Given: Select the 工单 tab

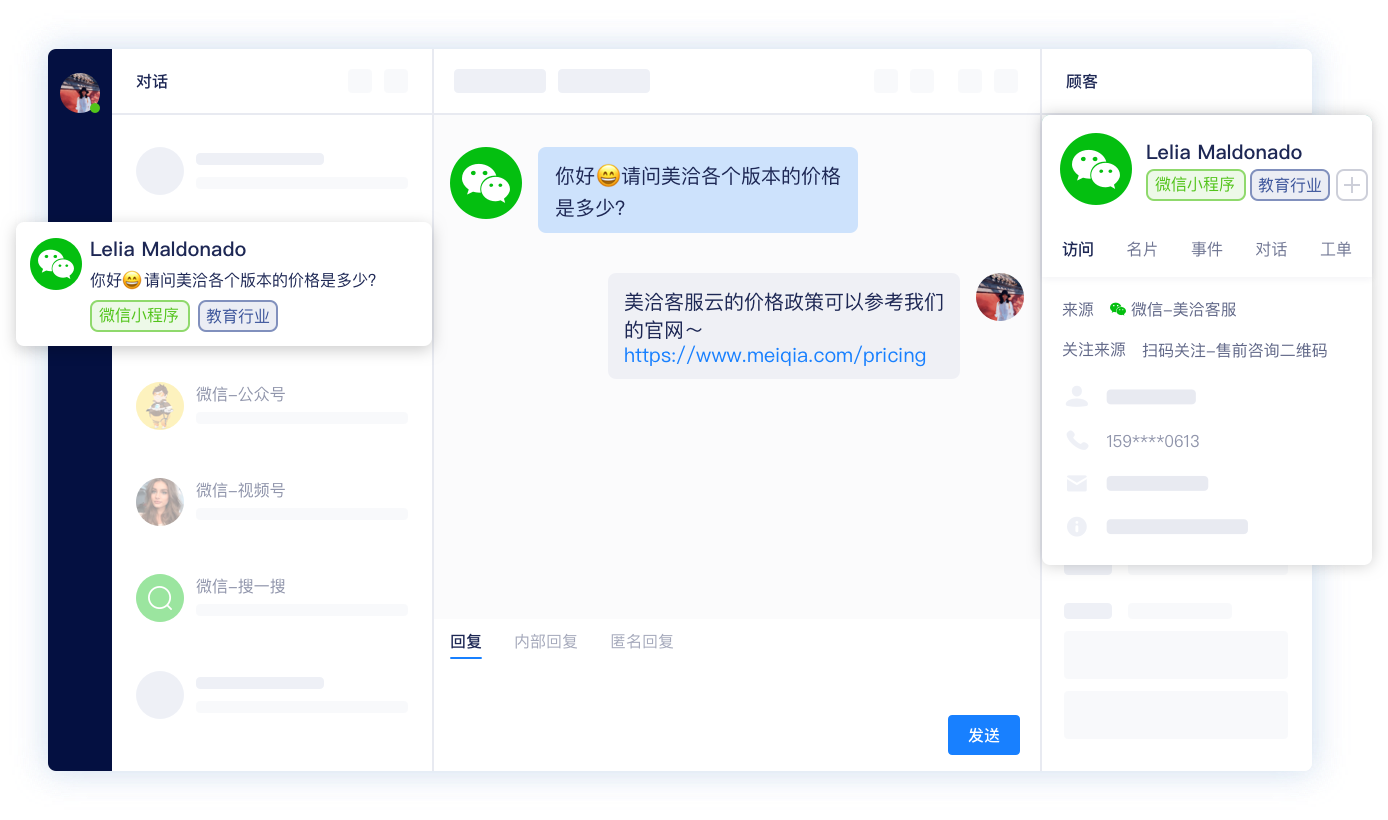Looking at the screenshot, I should click(1336, 250).
